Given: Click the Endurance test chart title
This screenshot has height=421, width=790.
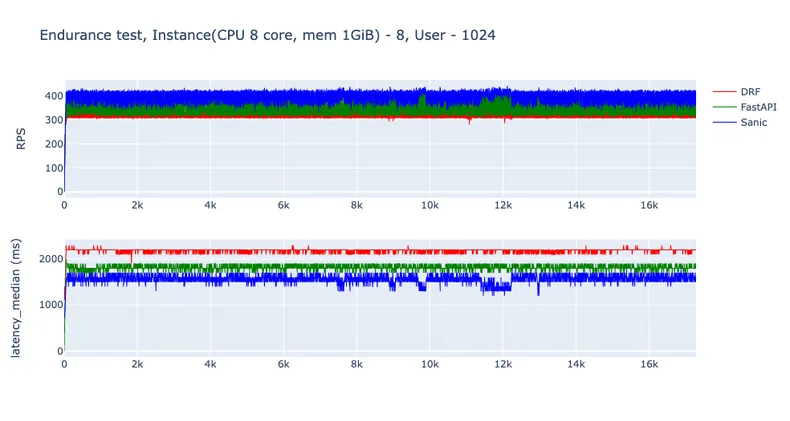Looking at the screenshot, I should click(x=268, y=35).
